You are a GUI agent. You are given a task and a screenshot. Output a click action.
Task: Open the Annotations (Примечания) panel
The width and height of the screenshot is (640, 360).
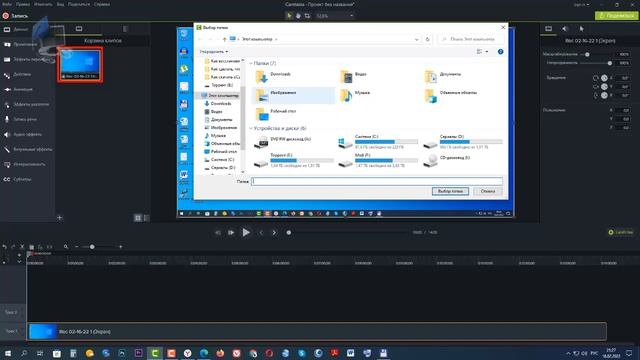[20, 44]
